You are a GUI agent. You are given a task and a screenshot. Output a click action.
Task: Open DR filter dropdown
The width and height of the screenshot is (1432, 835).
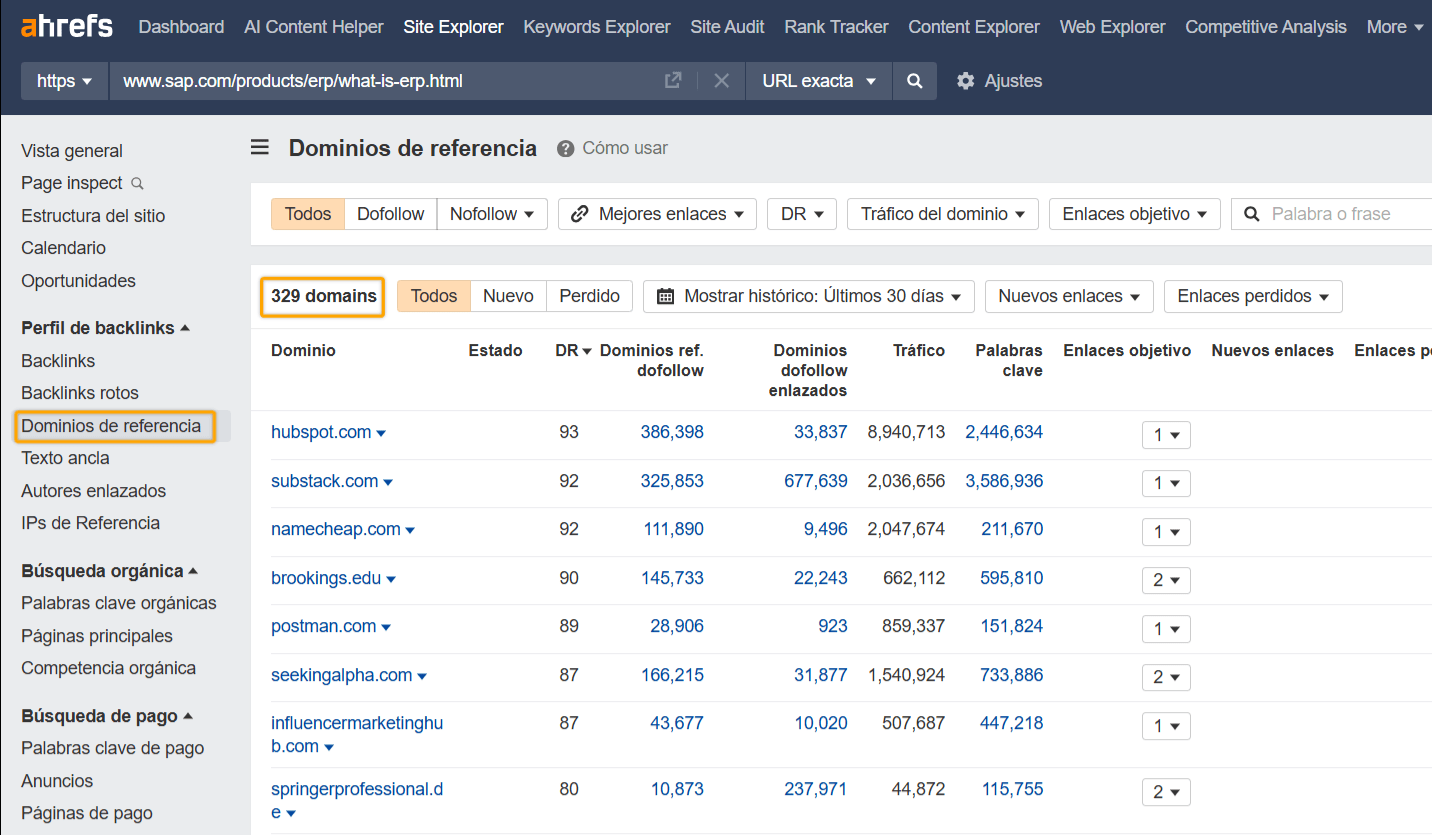point(802,214)
